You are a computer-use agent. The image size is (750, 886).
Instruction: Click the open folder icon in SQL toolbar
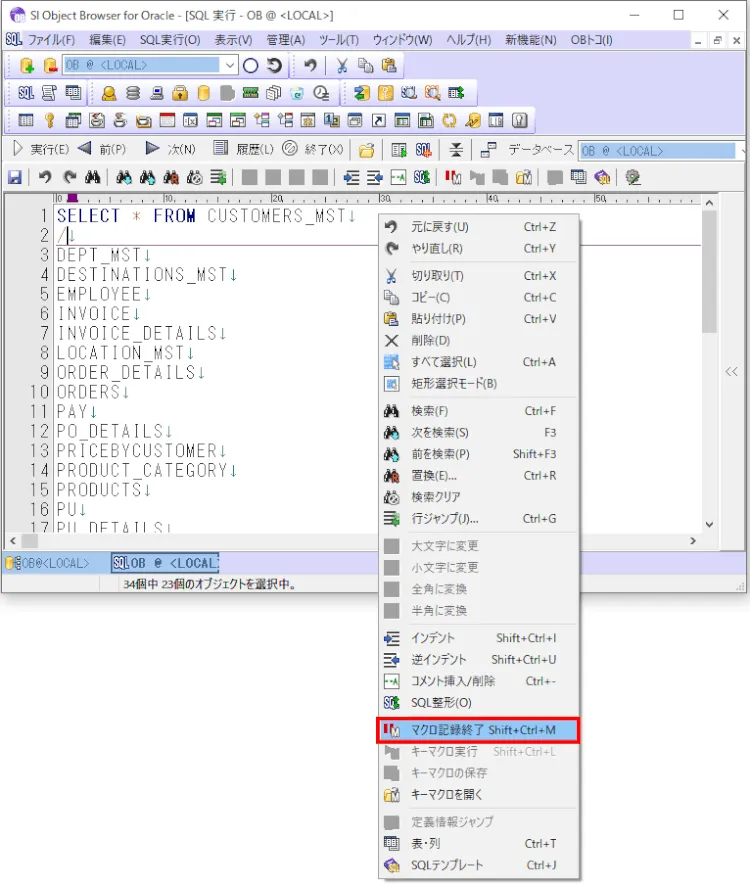366,150
